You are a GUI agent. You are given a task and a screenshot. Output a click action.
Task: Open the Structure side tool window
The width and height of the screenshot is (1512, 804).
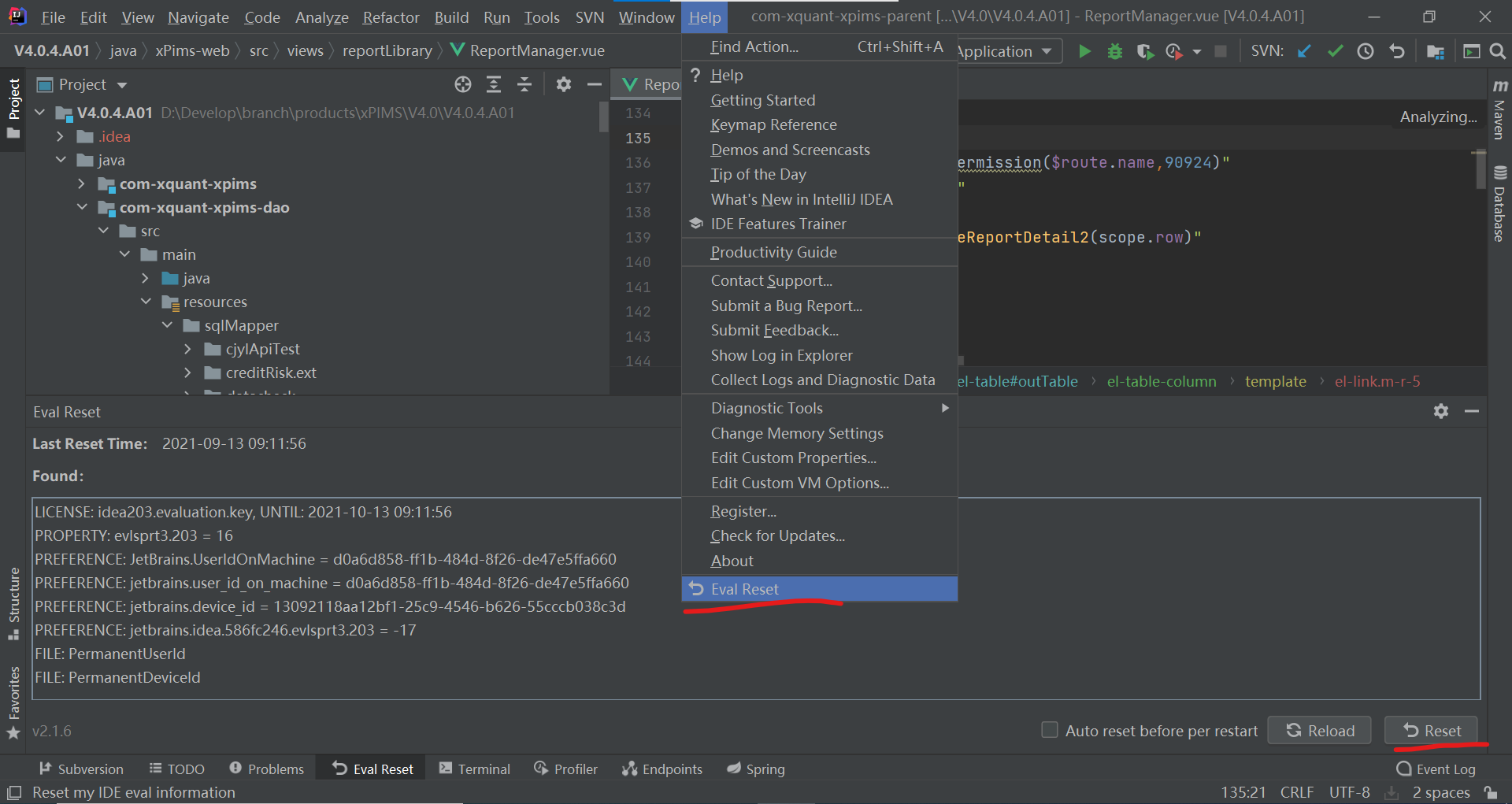coord(13,603)
